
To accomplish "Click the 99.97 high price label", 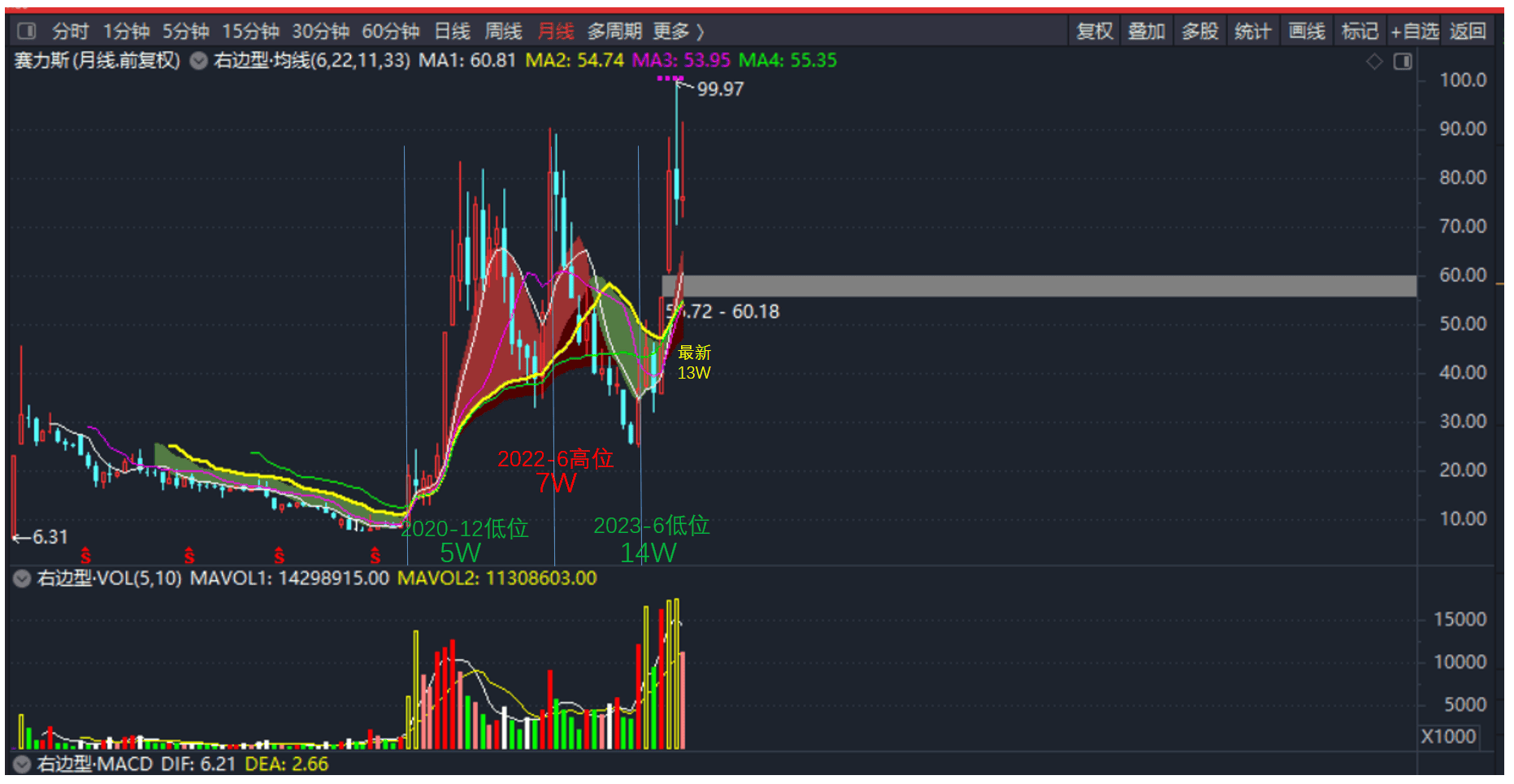I will pyautogui.click(x=720, y=89).
